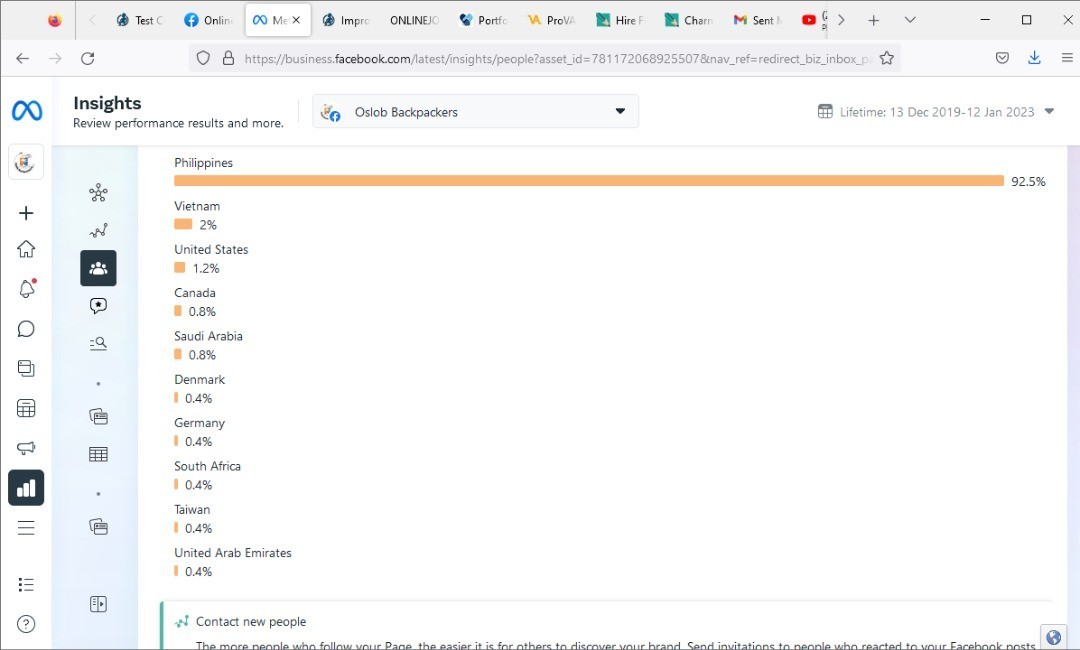Open the posts and stories stack icon
Viewport: 1080px width, 650px height.
25,368
